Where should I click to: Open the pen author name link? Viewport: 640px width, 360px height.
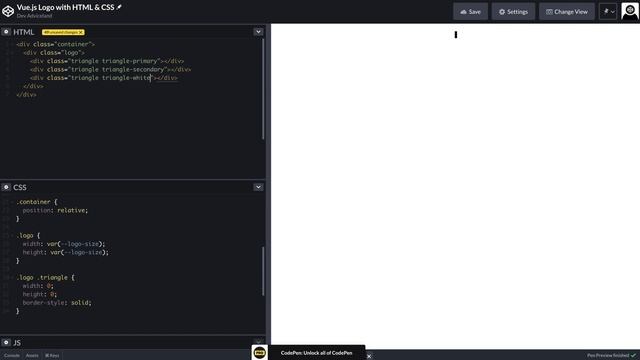coord(34,16)
